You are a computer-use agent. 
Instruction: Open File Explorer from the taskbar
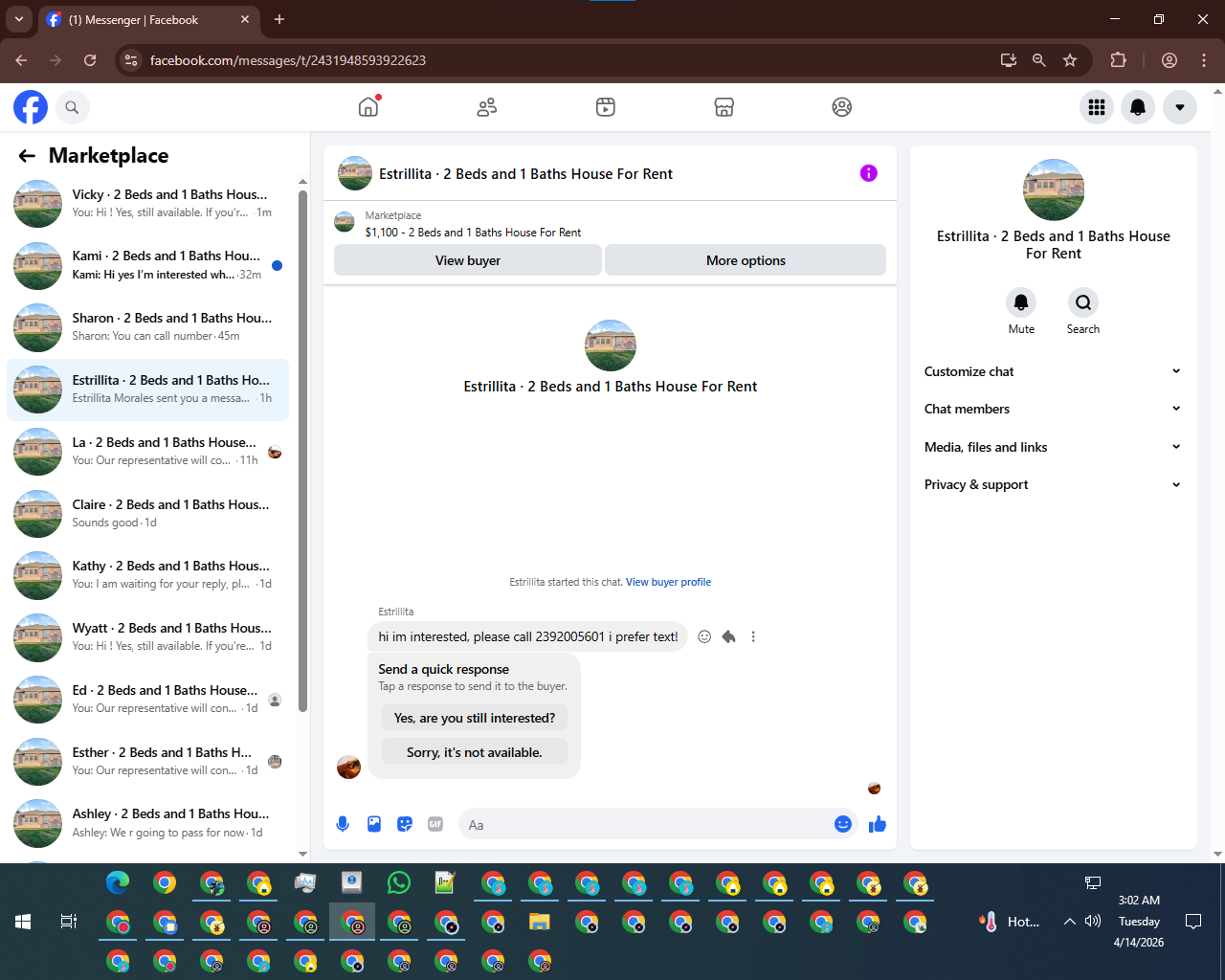click(540, 923)
